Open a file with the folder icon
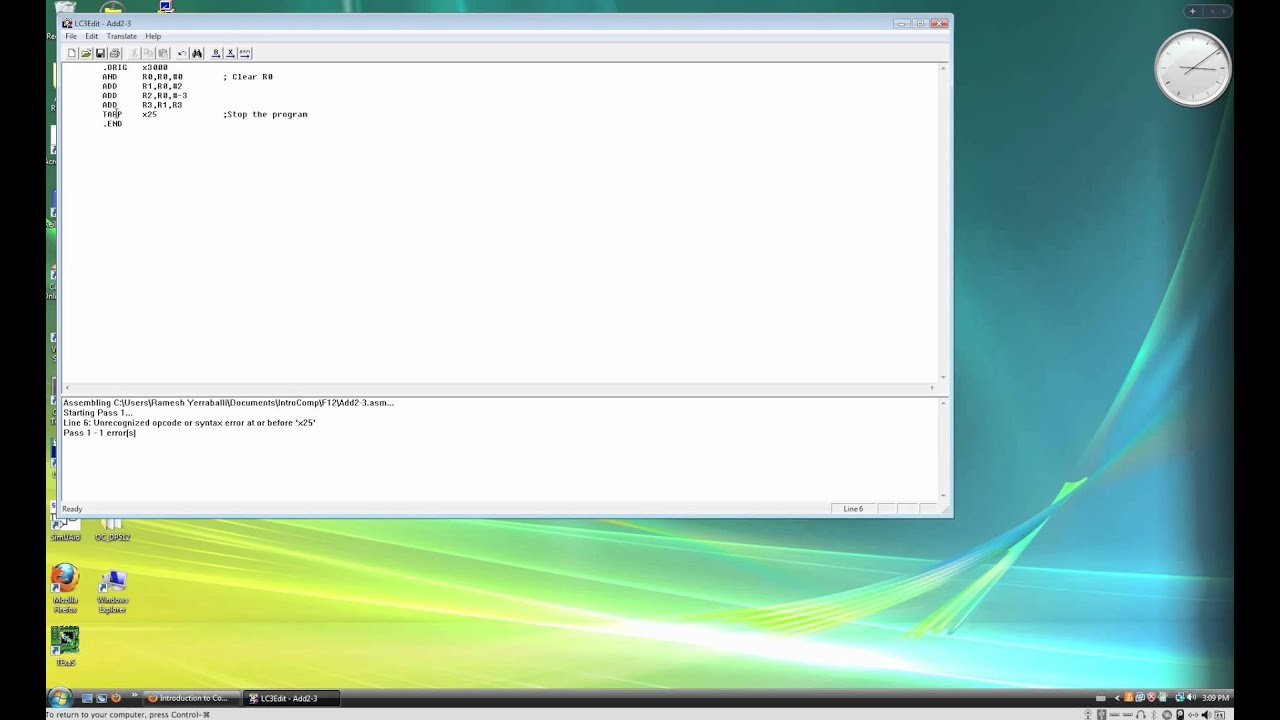The height and width of the screenshot is (720, 1280). coord(86,53)
